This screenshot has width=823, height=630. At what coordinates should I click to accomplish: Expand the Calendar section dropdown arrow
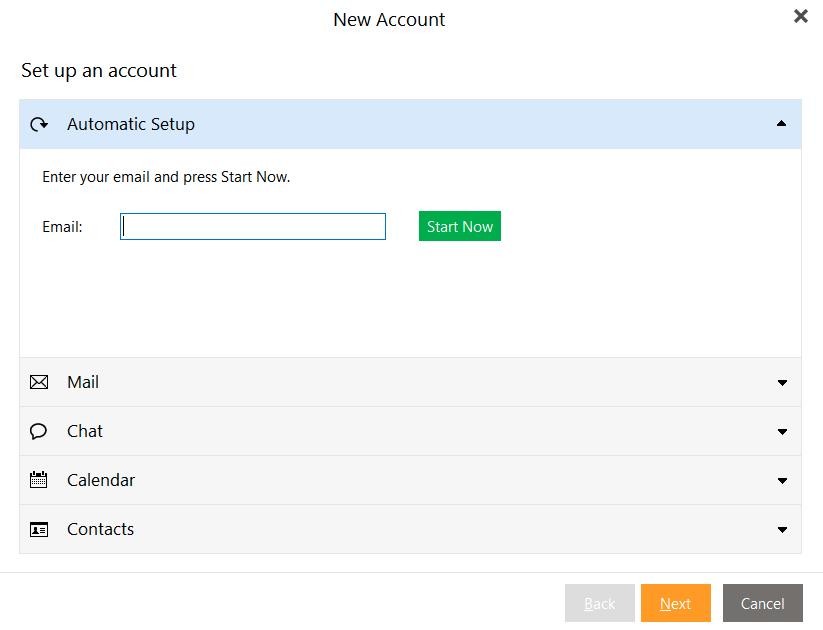(782, 481)
